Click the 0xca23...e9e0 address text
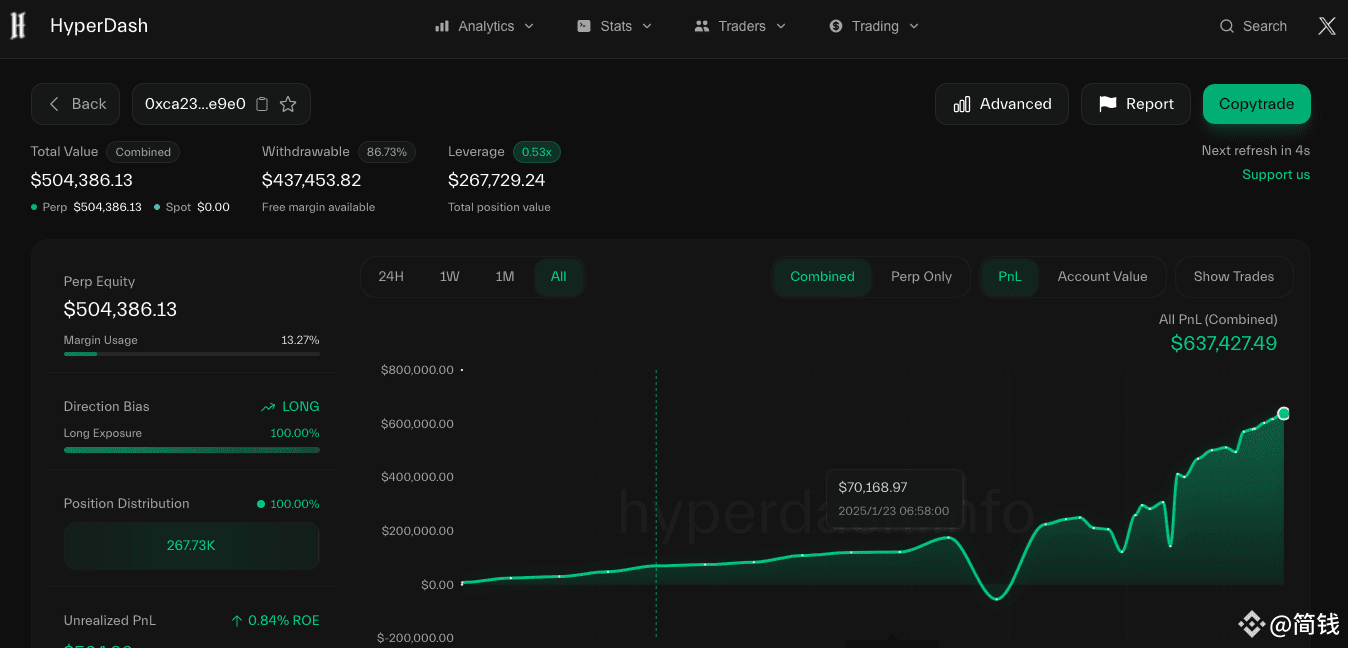Image resolution: width=1348 pixels, height=648 pixels. click(195, 104)
